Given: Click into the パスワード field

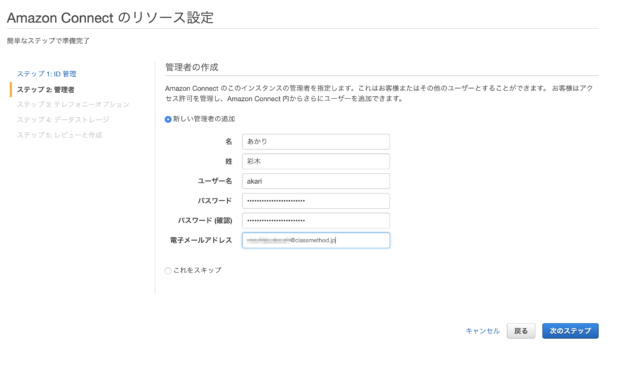Looking at the screenshot, I should point(316,201).
